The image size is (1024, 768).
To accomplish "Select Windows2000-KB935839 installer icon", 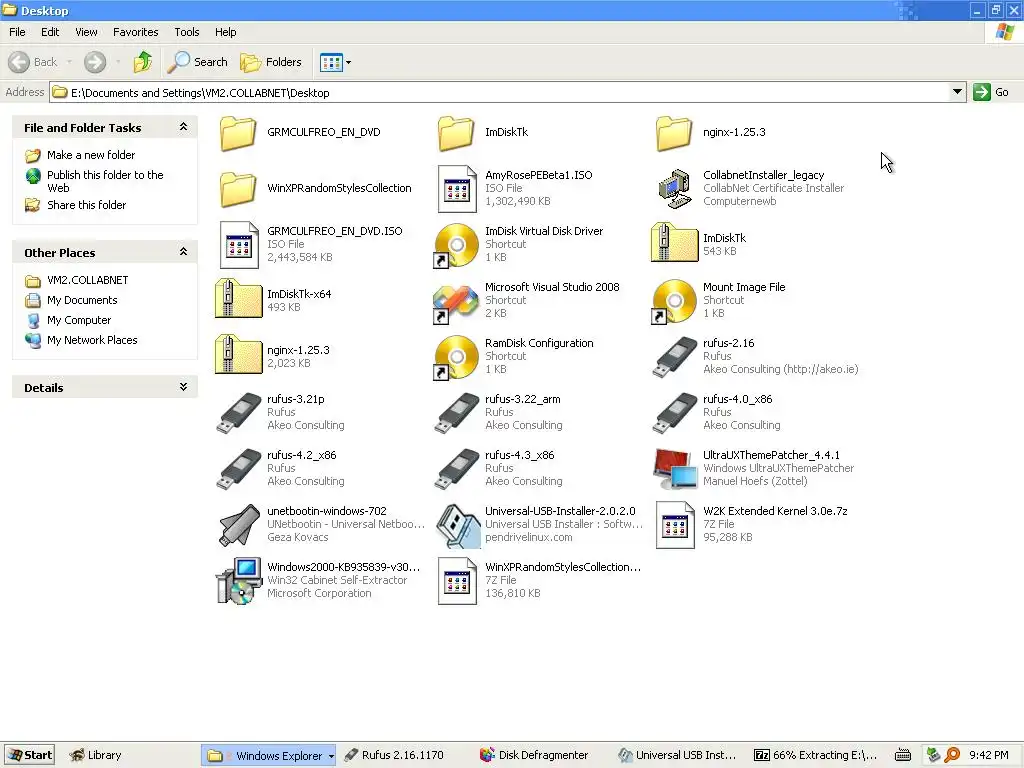I will pos(238,581).
